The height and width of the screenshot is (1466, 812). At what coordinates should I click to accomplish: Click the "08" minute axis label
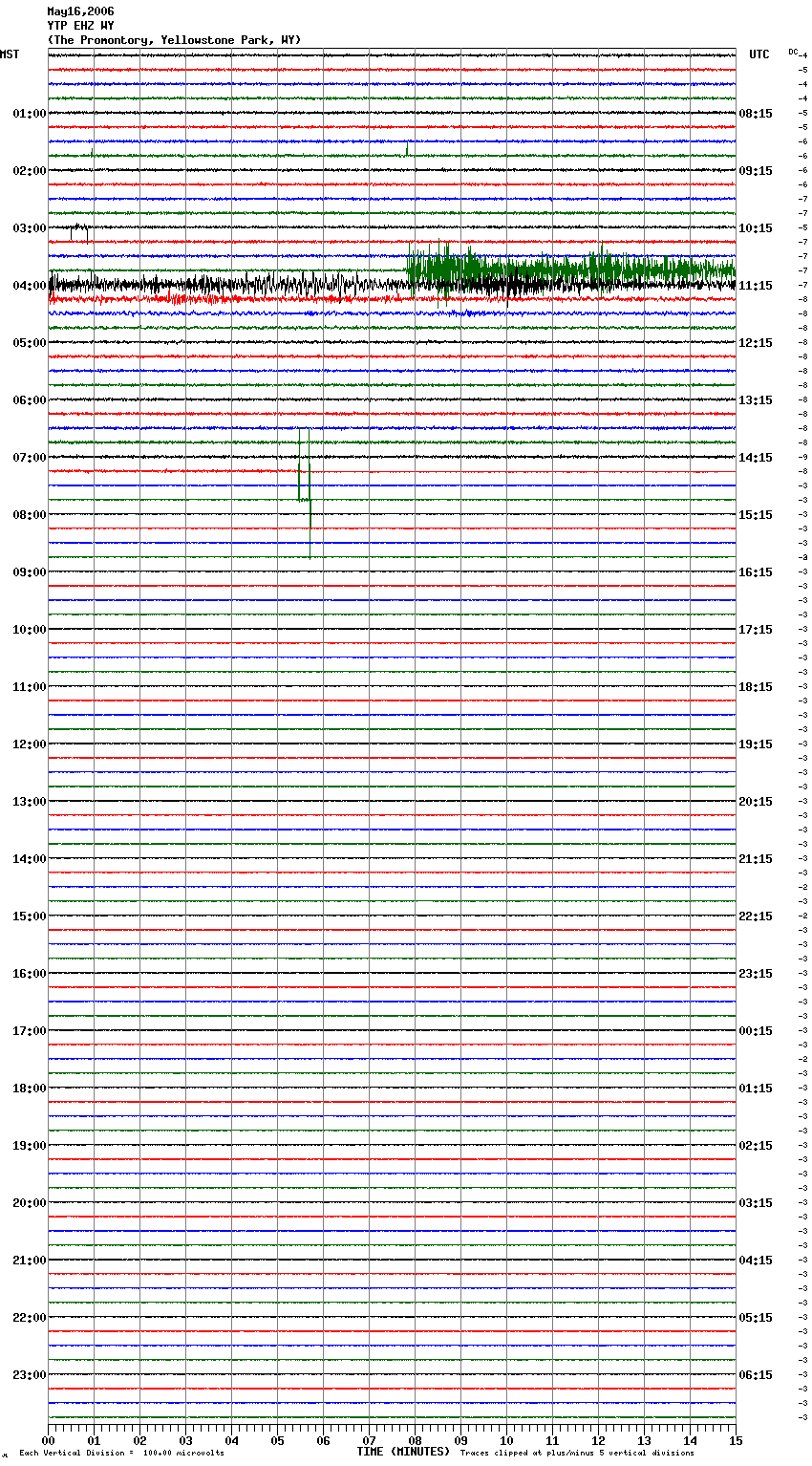click(x=415, y=1440)
